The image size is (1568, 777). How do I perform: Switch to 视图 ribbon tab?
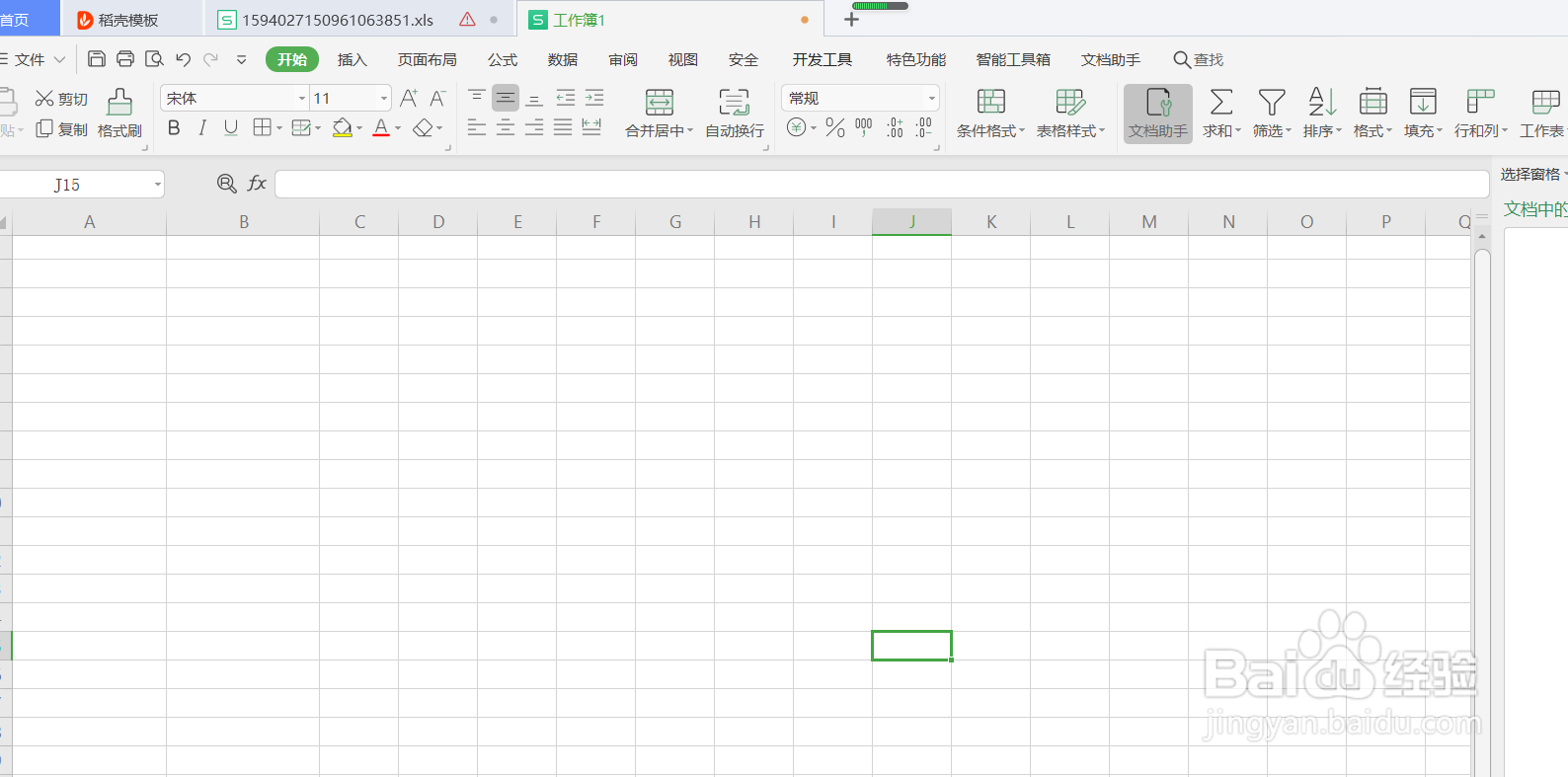[683, 59]
